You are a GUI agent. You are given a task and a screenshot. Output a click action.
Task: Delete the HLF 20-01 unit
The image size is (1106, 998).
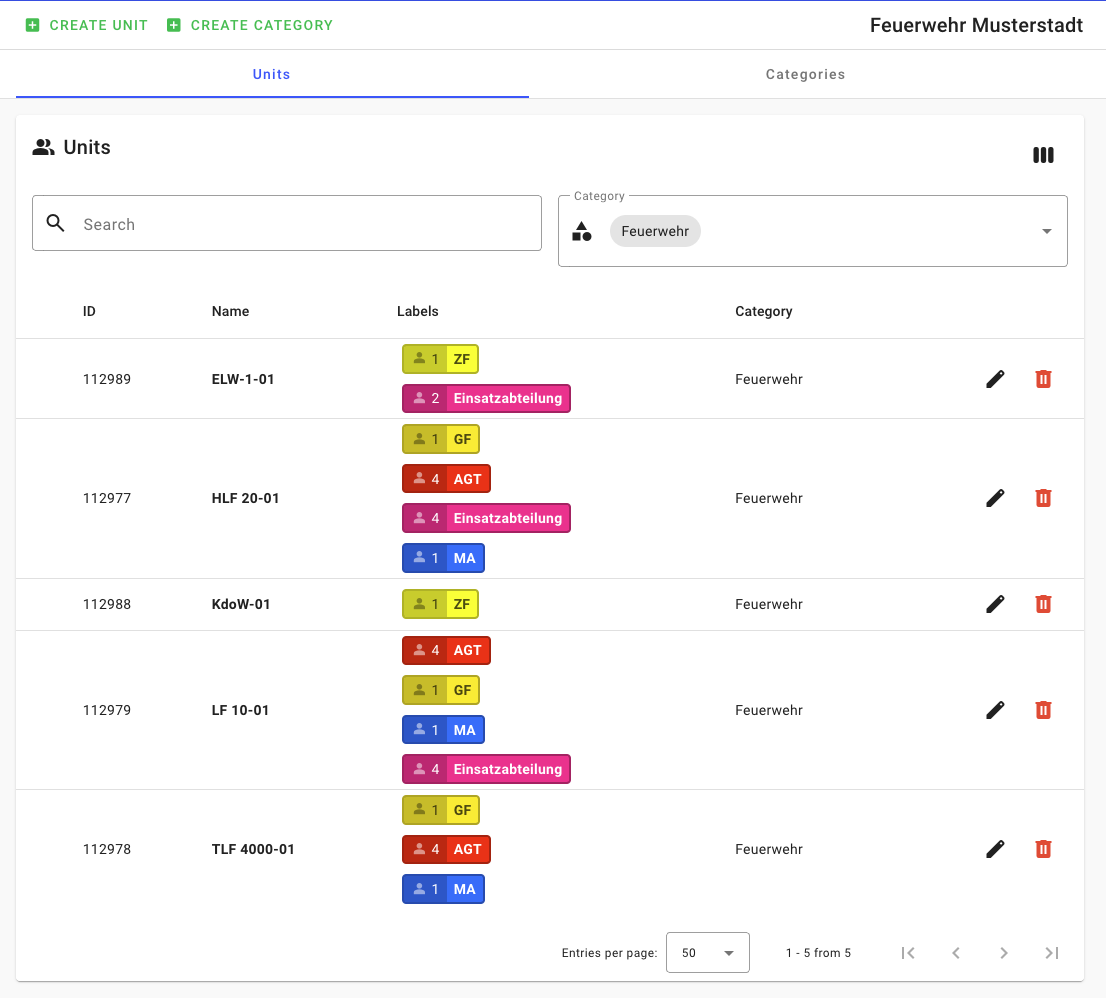1043,498
